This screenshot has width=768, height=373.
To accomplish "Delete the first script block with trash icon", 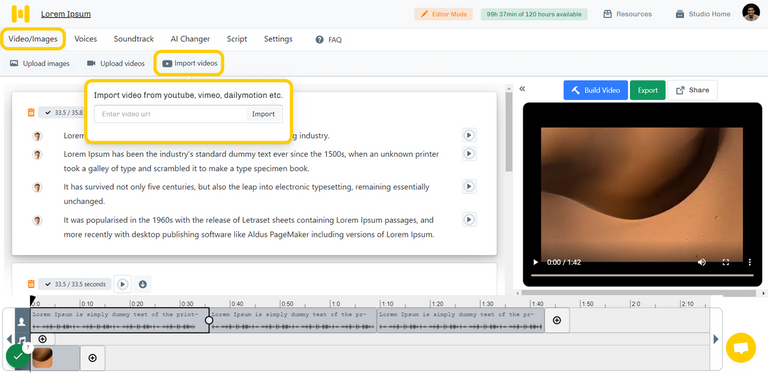I will tap(31, 113).
